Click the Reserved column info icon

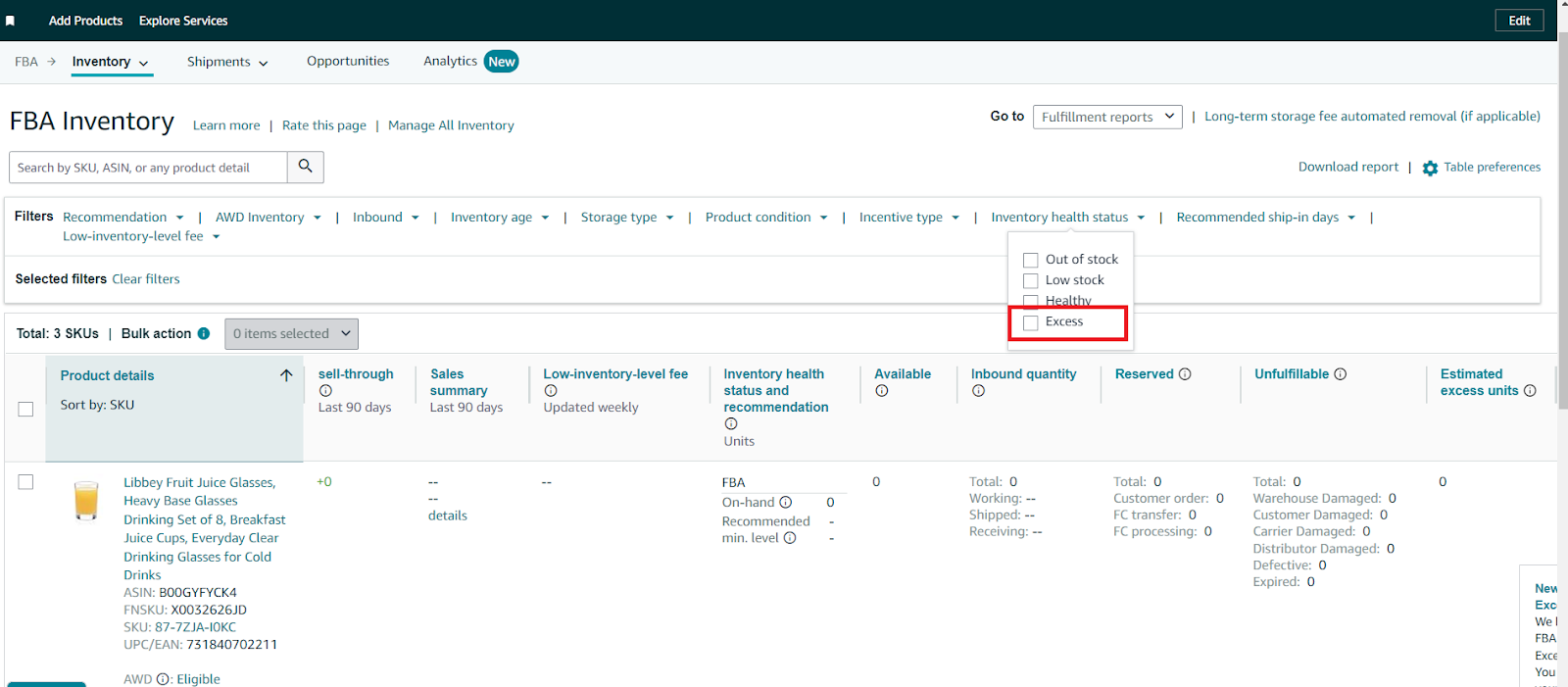click(x=1185, y=374)
